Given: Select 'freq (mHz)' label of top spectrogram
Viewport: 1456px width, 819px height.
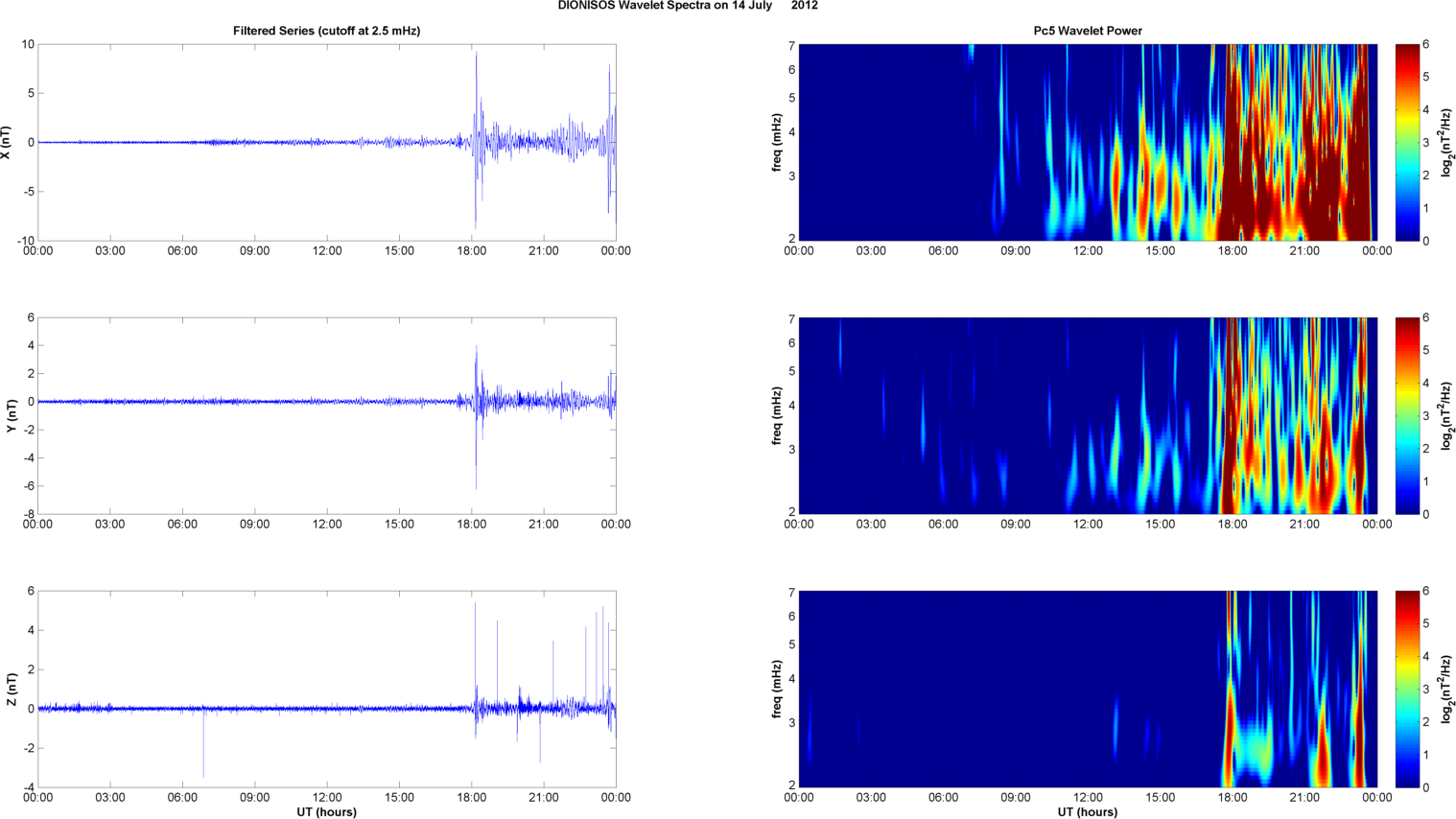Looking at the screenshot, I should coord(777,143).
